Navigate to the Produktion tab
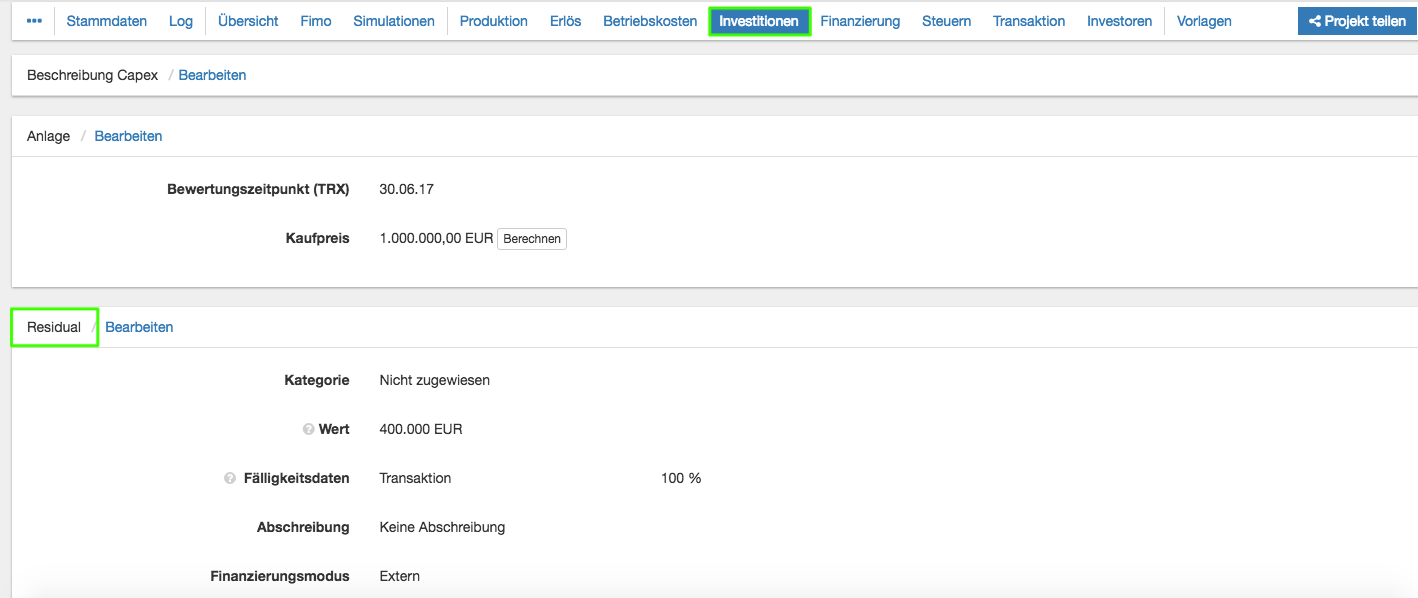The width and height of the screenshot is (1418, 598). 494,21
